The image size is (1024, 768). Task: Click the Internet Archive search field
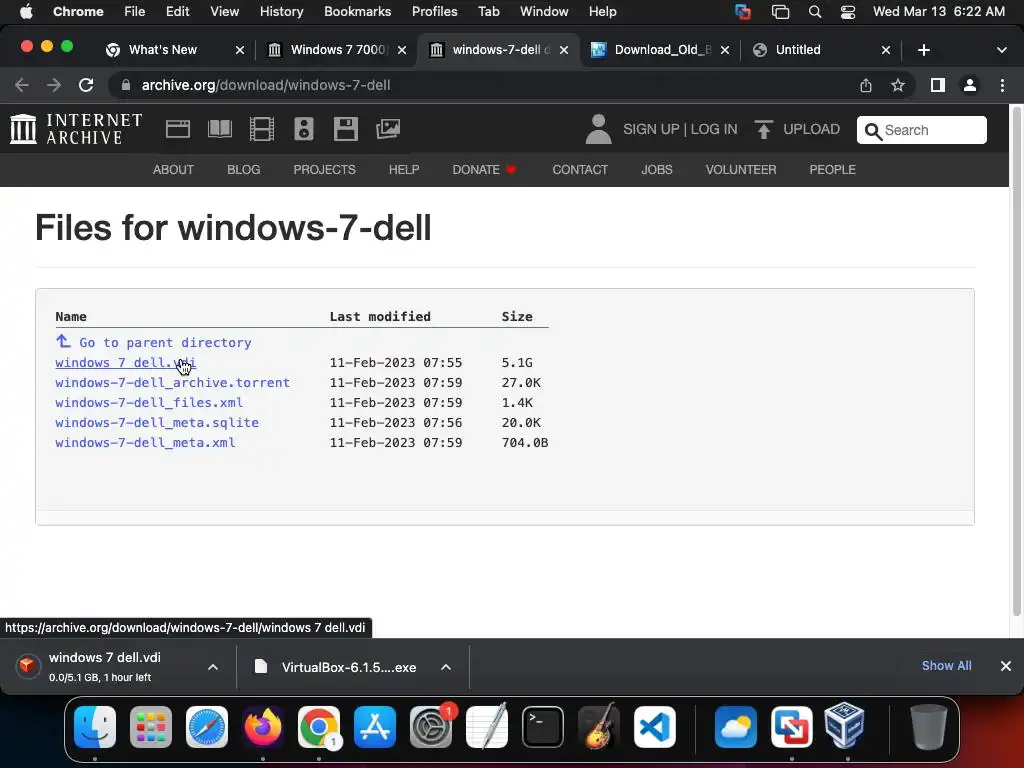pyautogui.click(x=921, y=130)
